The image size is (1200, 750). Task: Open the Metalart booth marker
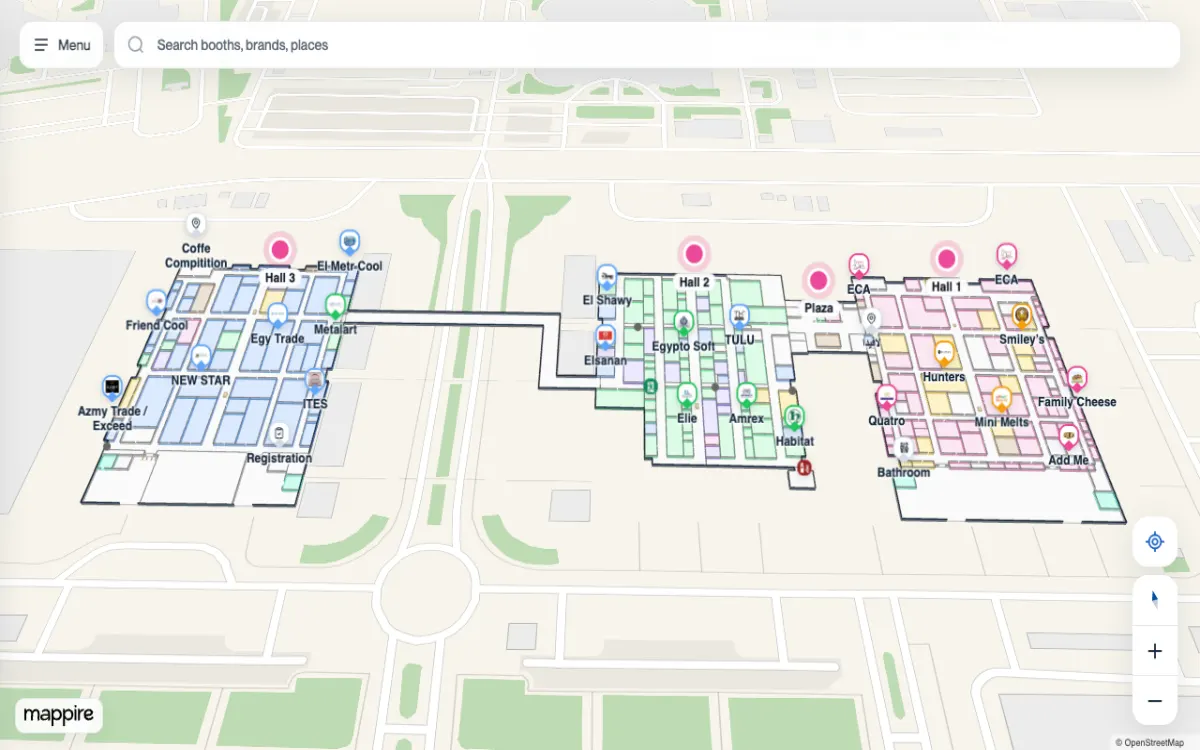point(336,306)
